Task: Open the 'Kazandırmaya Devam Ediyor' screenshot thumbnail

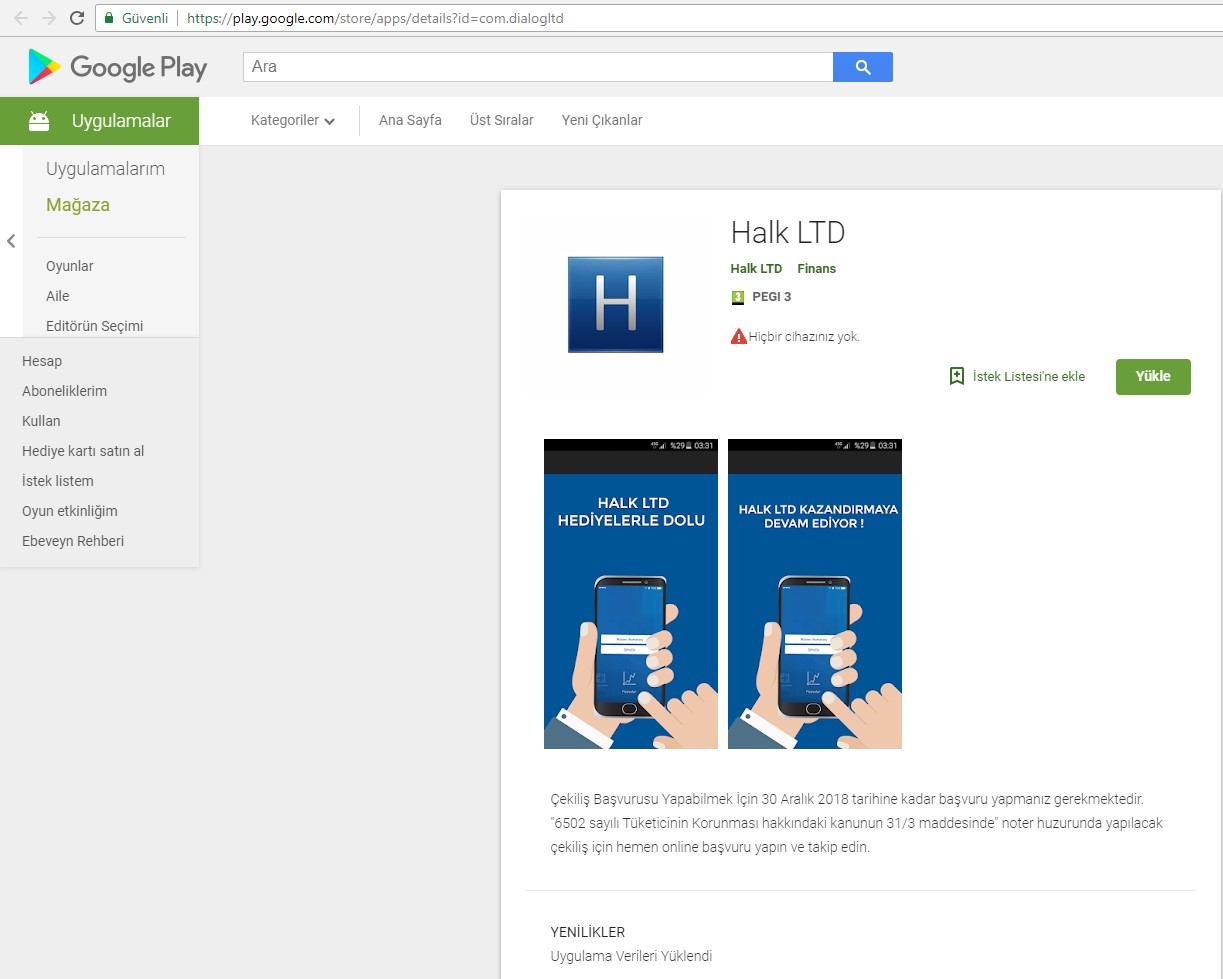Action: 814,594
